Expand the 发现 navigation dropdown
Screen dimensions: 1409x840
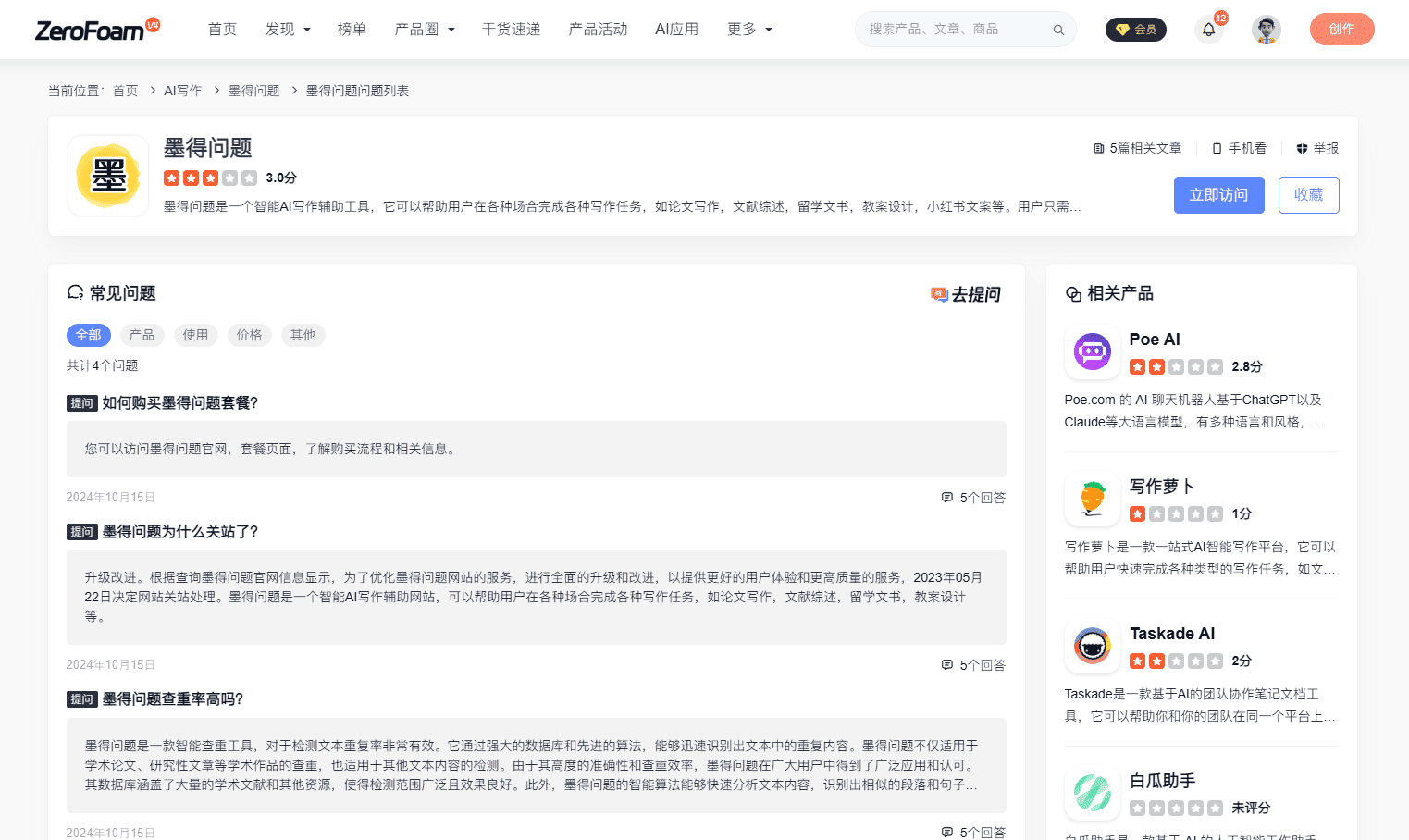(x=288, y=29)
